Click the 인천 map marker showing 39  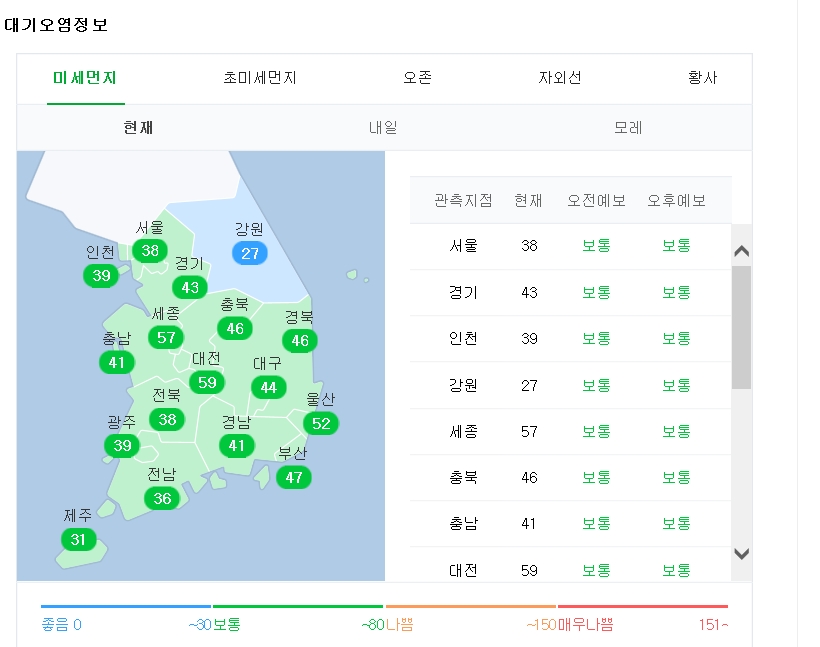click(101, 275)
